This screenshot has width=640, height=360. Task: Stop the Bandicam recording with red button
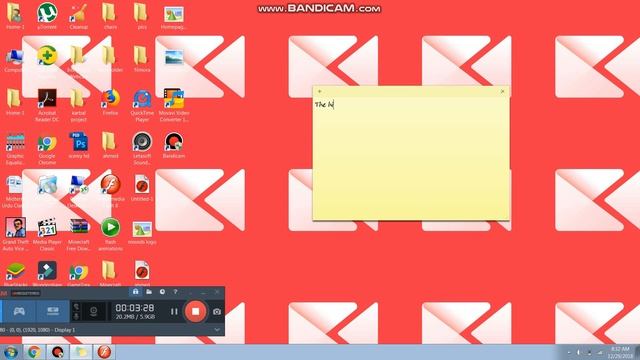tap(196, 311)
